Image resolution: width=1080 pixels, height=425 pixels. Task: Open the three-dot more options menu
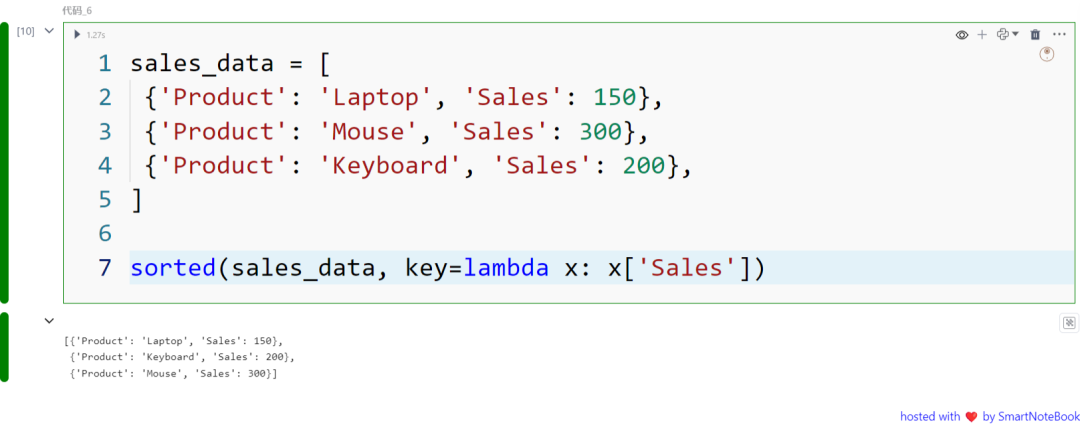coord(1059,34)
